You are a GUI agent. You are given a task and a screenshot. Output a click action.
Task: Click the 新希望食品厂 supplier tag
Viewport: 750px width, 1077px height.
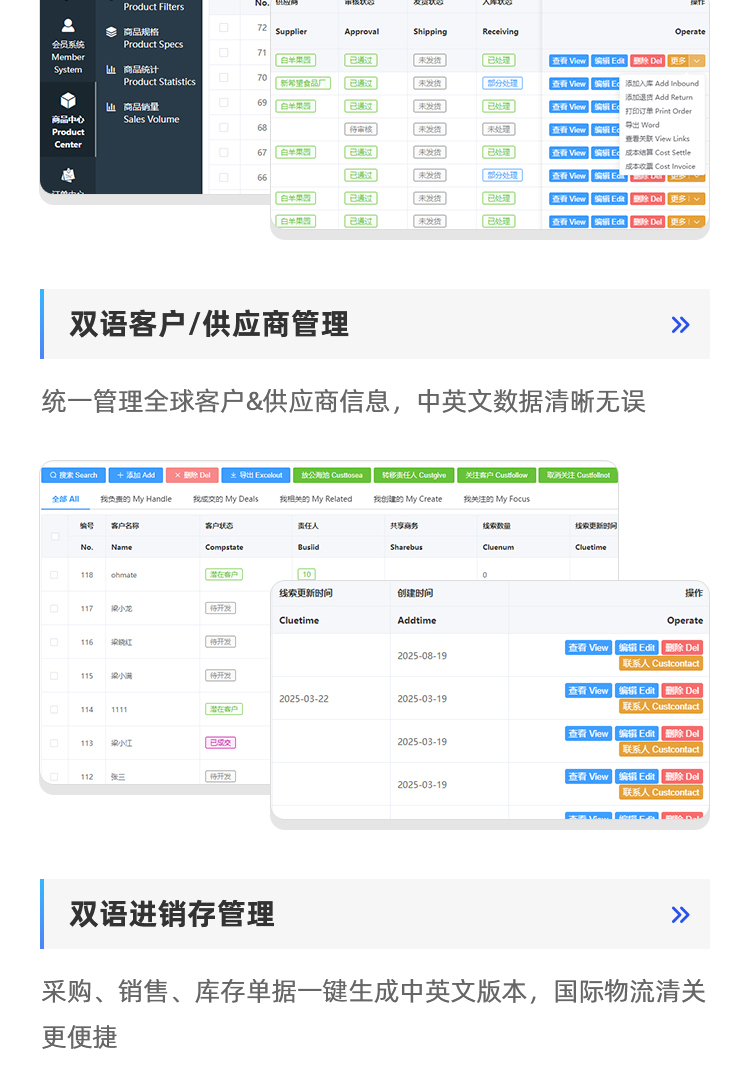(303, 83)
